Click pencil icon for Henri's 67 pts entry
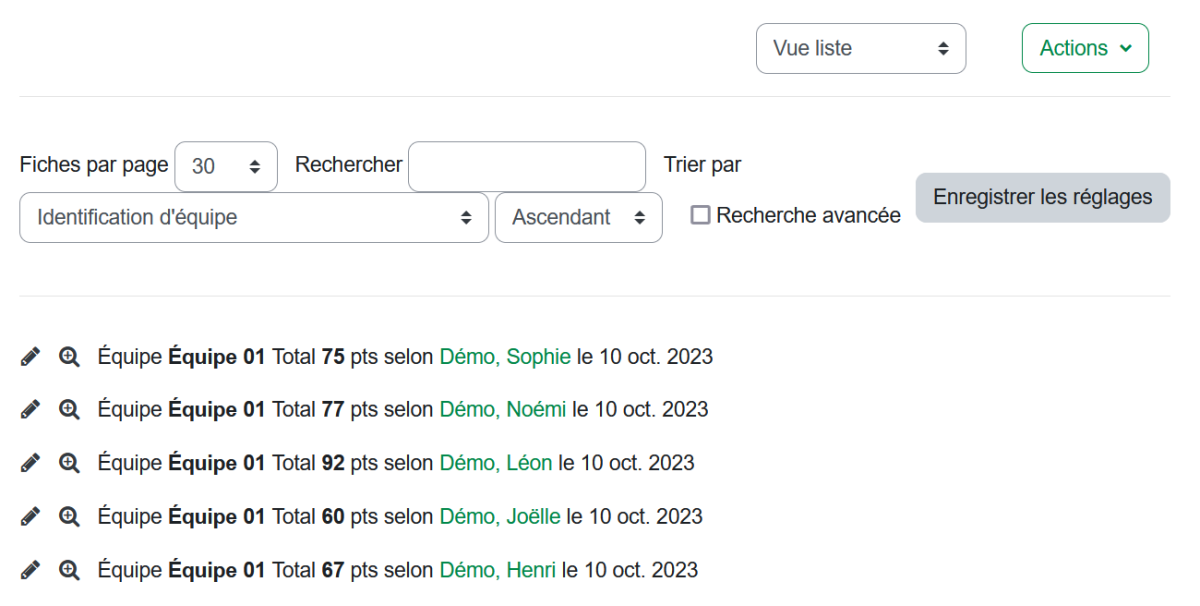The image size is (1200, 606). [30, 571]
